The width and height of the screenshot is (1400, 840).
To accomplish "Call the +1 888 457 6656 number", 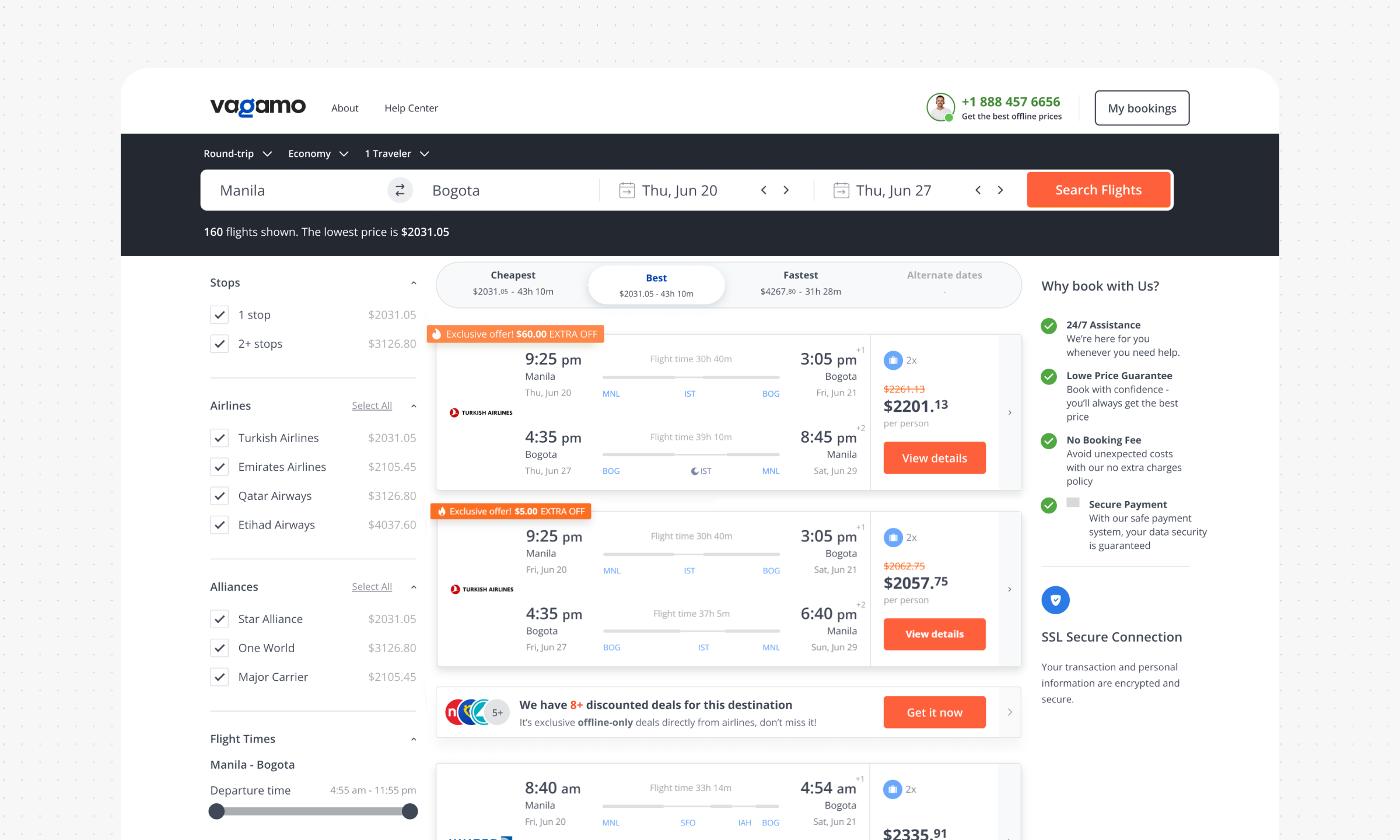I will [x=1011, y=101].
